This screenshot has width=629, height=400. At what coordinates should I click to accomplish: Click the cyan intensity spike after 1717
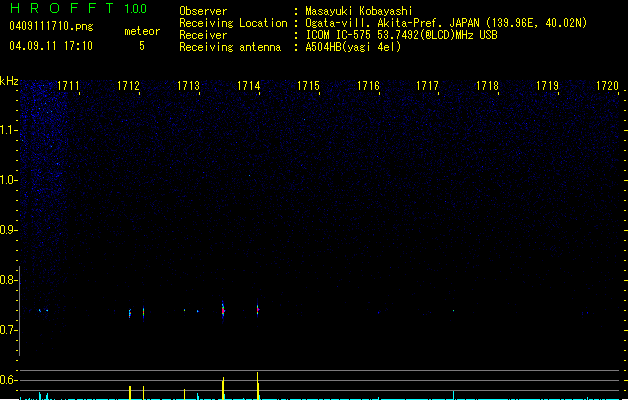453,395
